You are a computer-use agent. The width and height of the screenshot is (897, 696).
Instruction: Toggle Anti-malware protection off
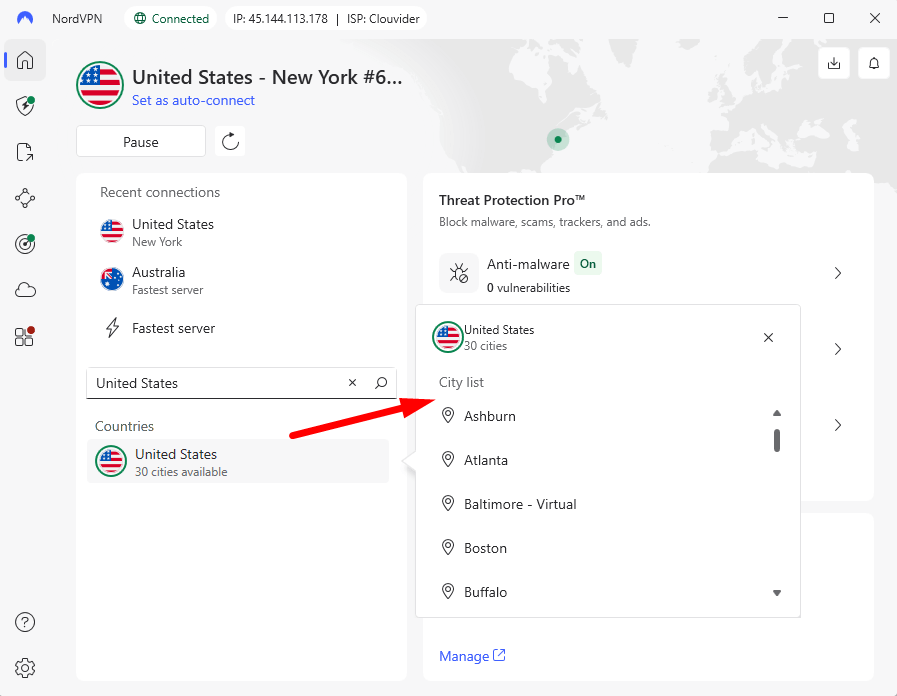coord(587,263)
